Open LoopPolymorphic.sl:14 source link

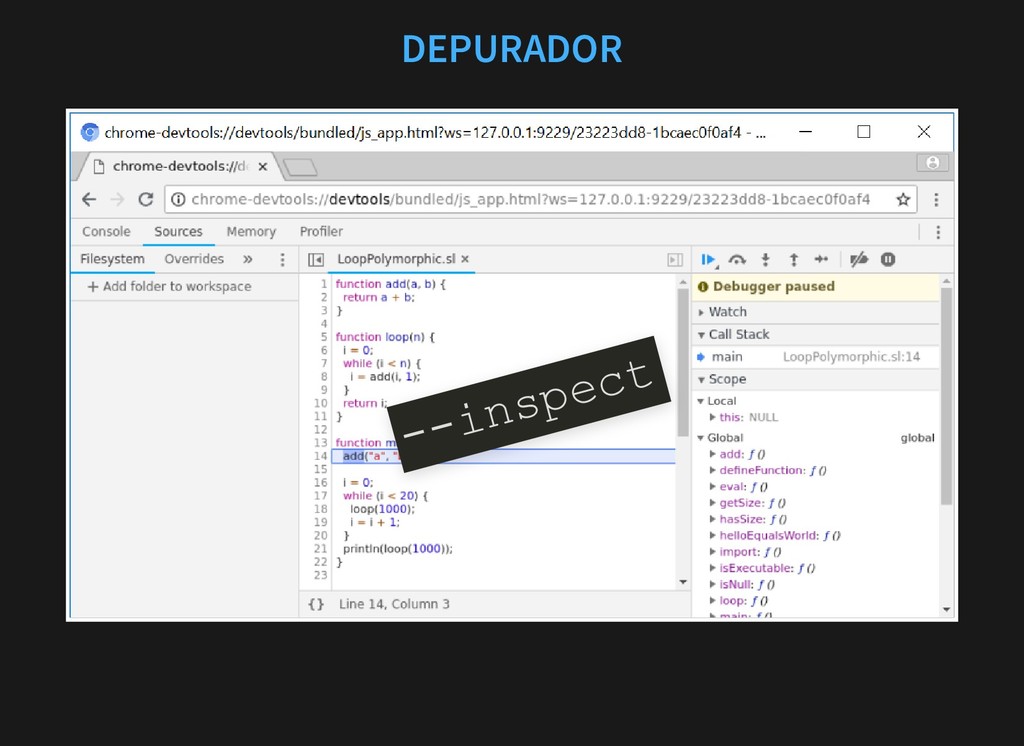[x=851, y=357]
